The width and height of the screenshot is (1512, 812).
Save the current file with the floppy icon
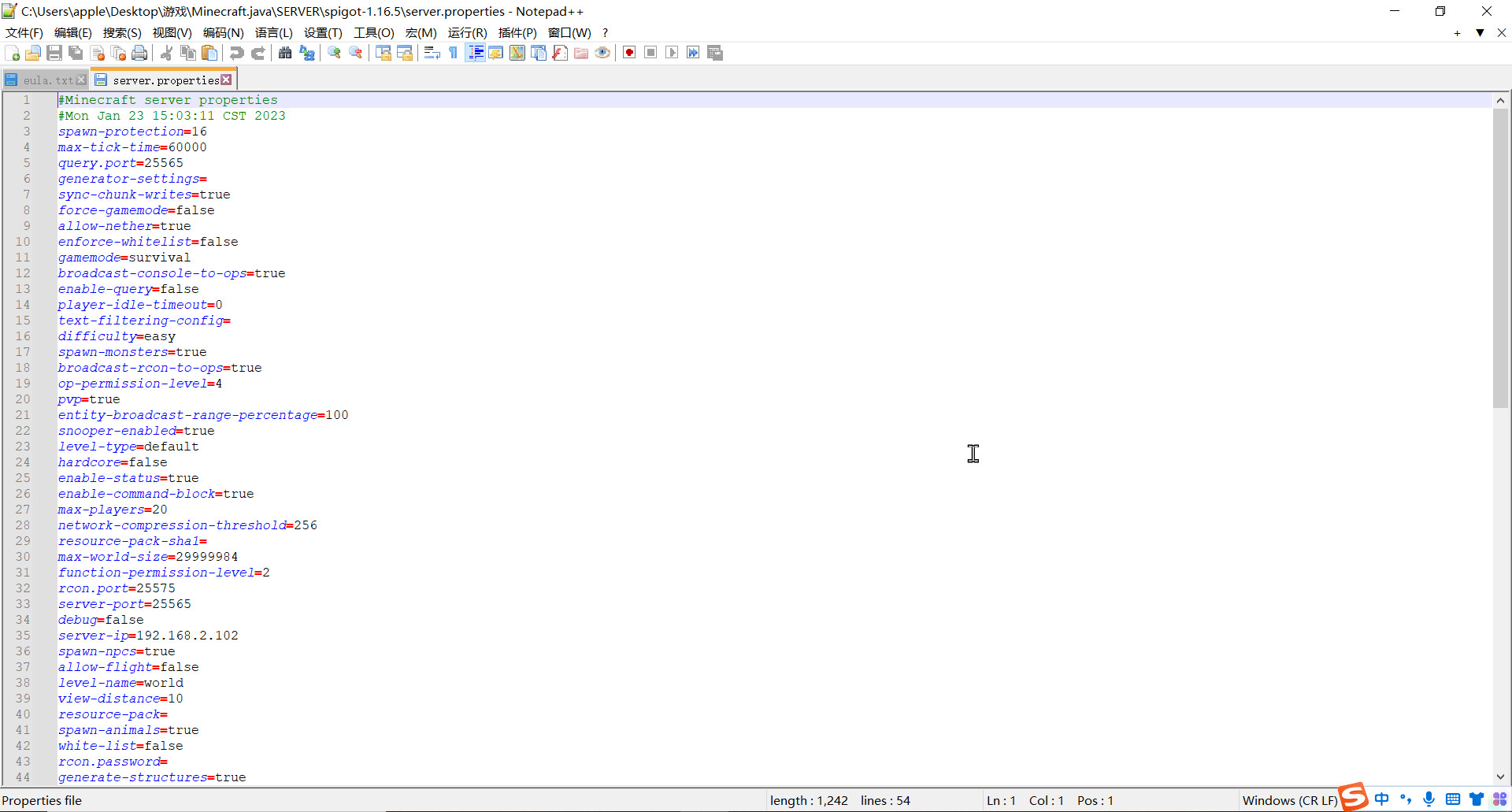tap(54, 53)
